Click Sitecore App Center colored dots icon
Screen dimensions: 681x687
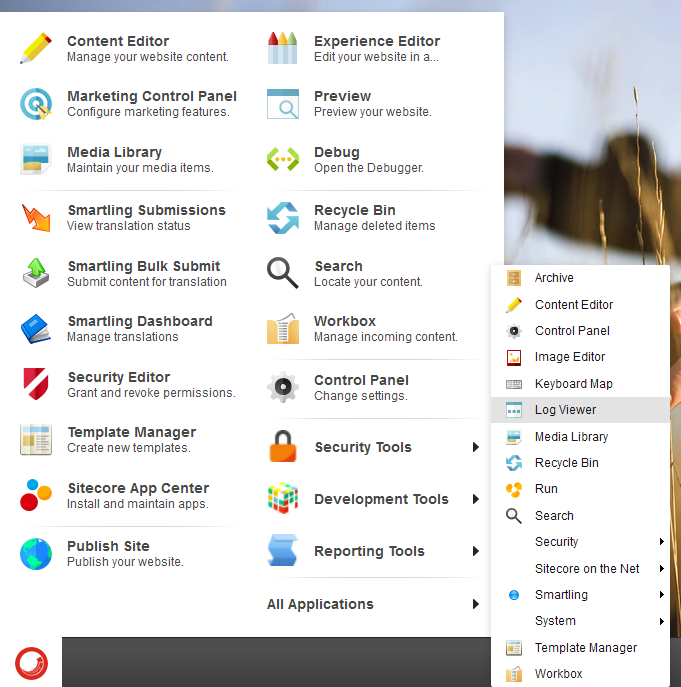click(x=36, y=495)
